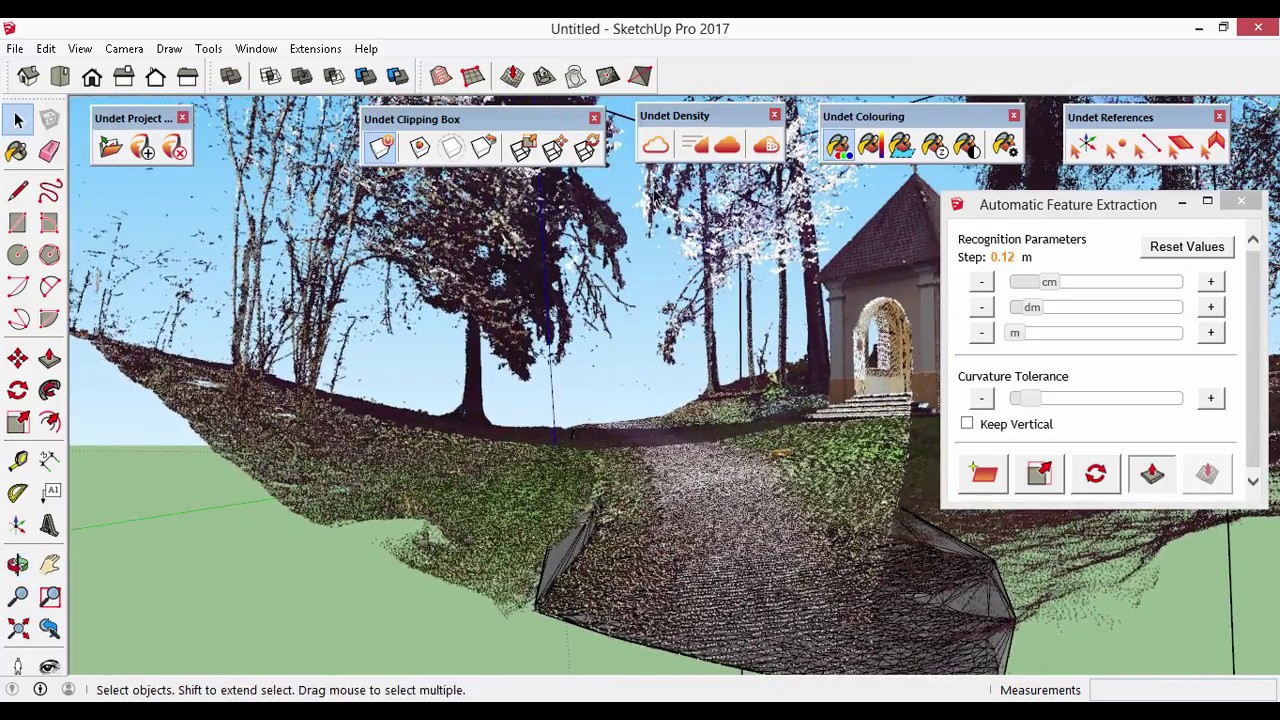1280x720 pixels.
Task: Click the red plane extraction button
Action: [x=984, y=474]
